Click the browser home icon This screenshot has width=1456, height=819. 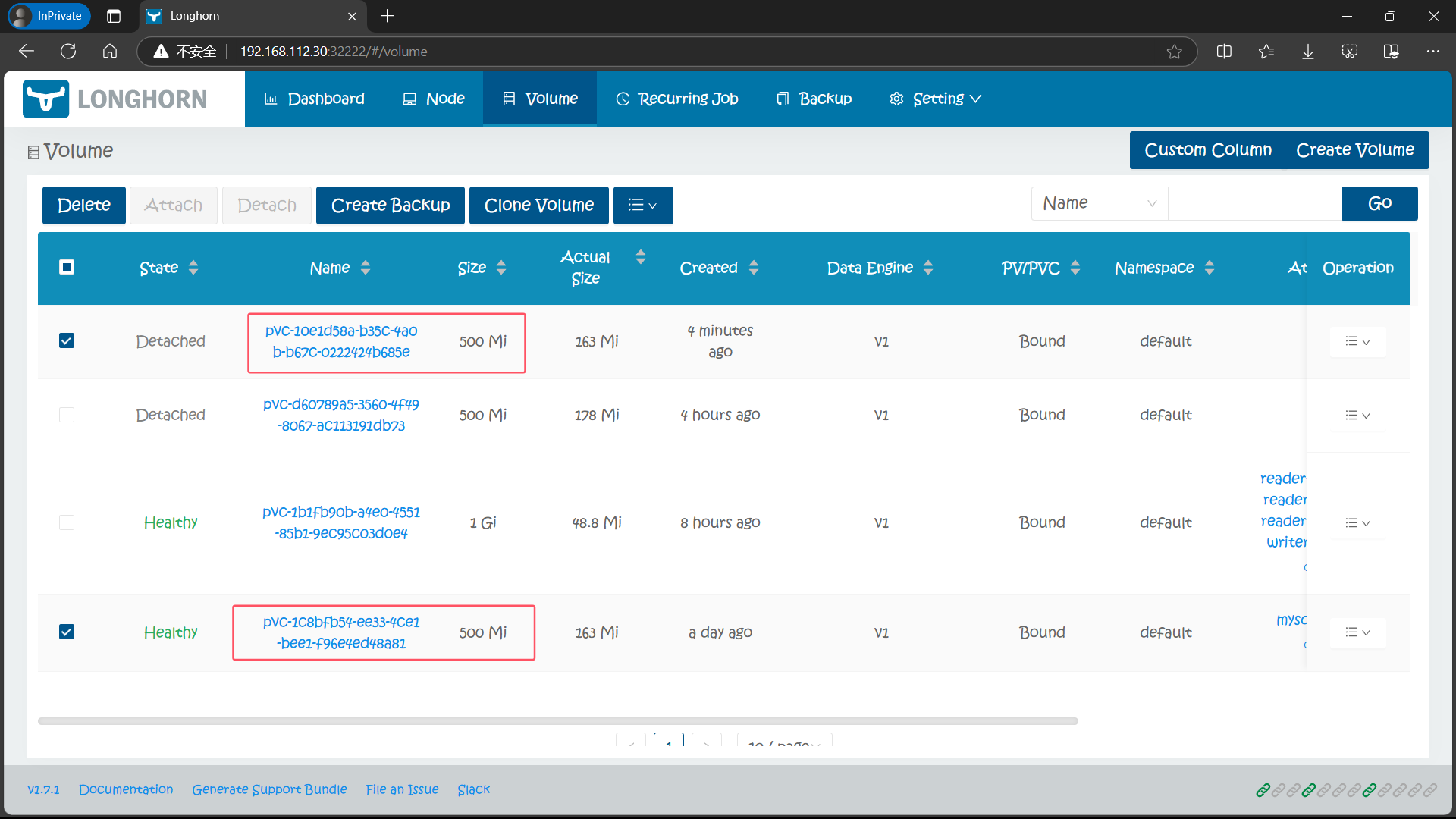click(110, 52)
